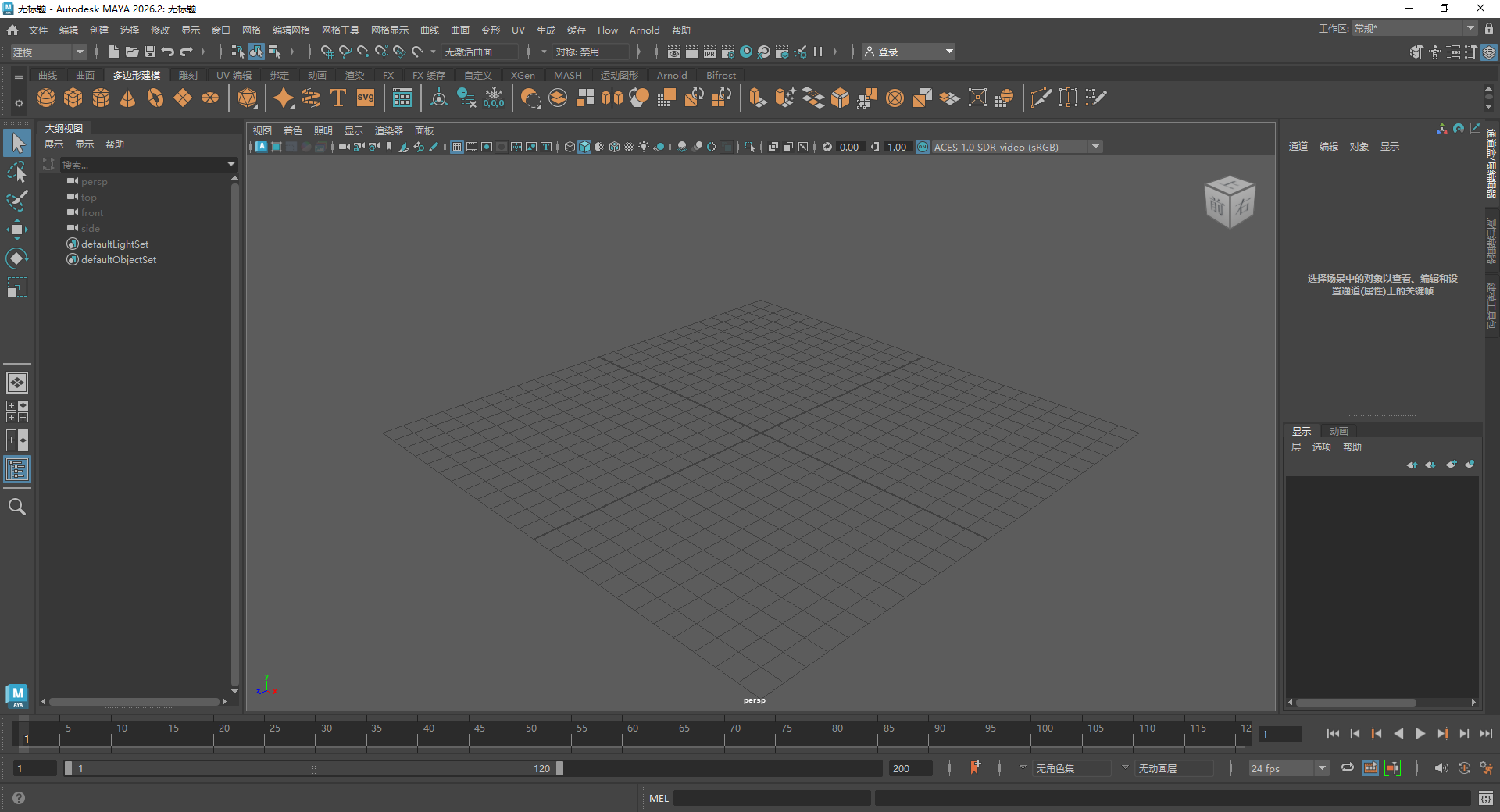Screen dimensions: 1500x812
Task: Click the polygon Type (T) tool icon
Action: tap(338, 98)
